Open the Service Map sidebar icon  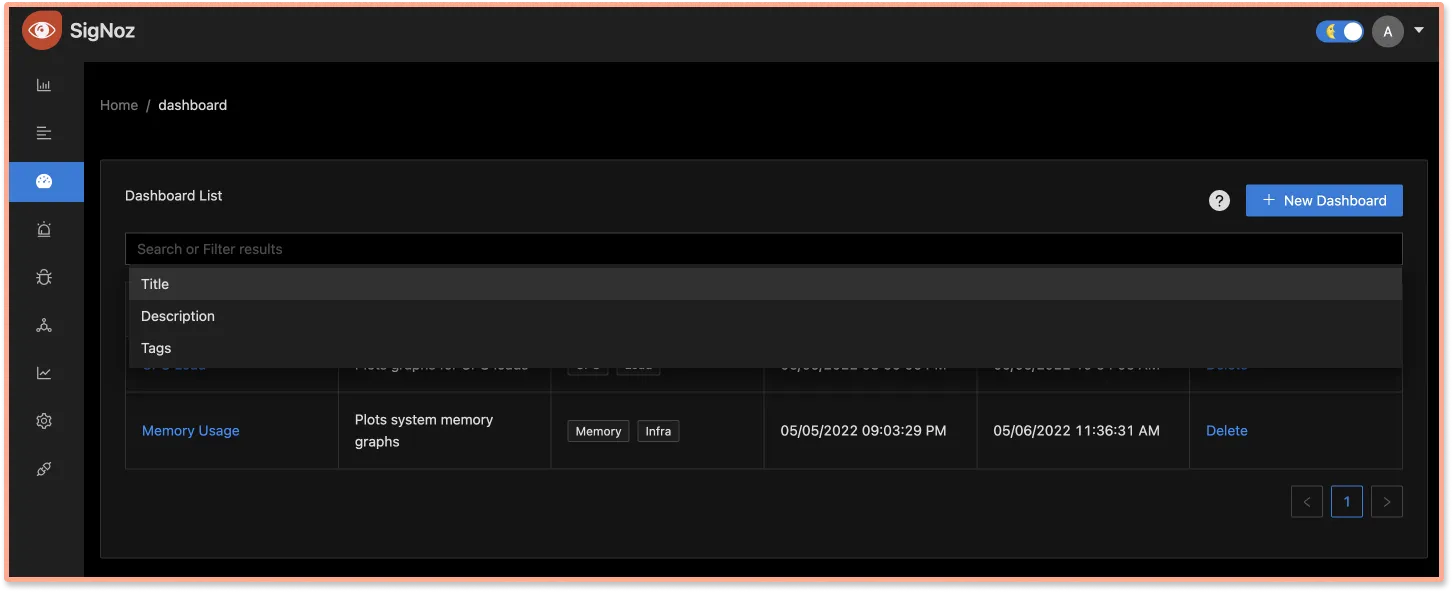[x=44, y=325]
